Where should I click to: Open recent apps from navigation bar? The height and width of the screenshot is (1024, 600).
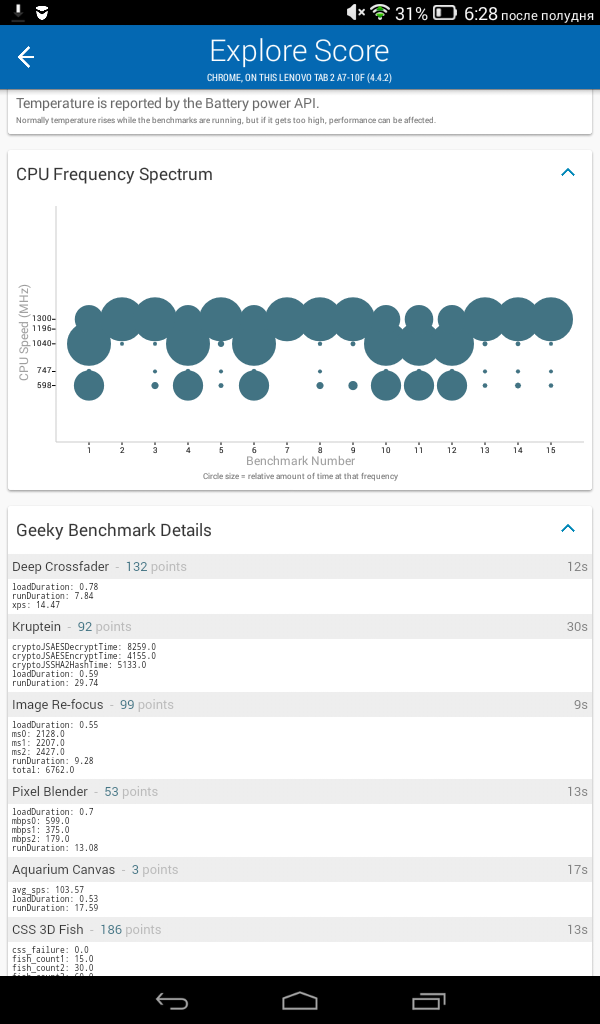pyautogui.click(x=428, y=1000)
